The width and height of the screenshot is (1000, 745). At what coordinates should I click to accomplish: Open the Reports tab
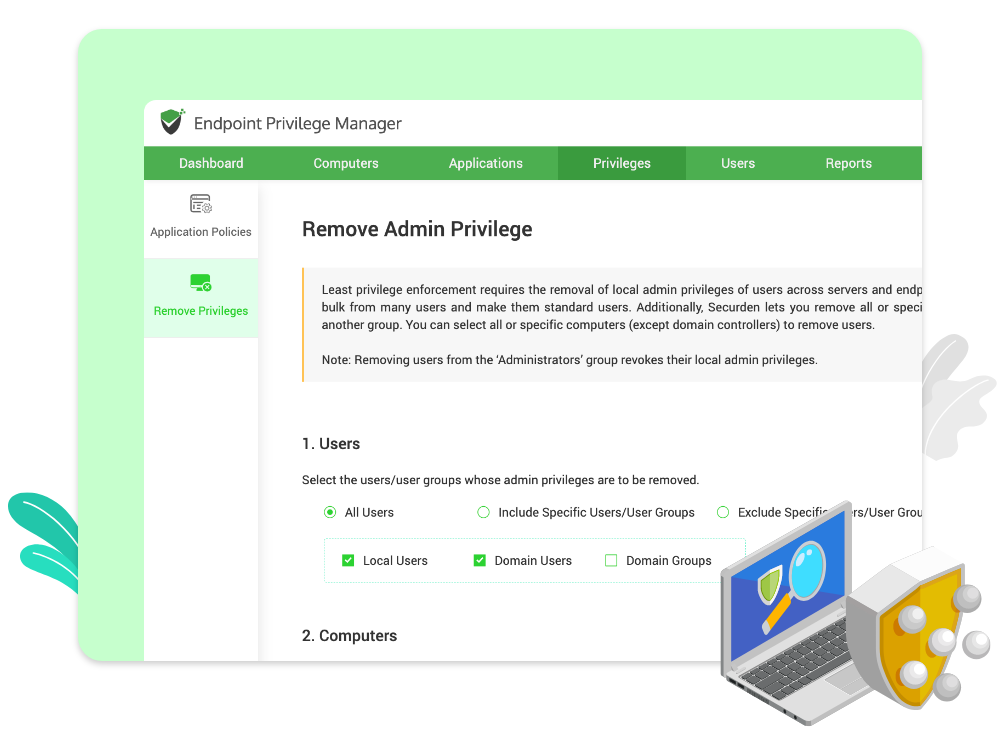(848, 163)
